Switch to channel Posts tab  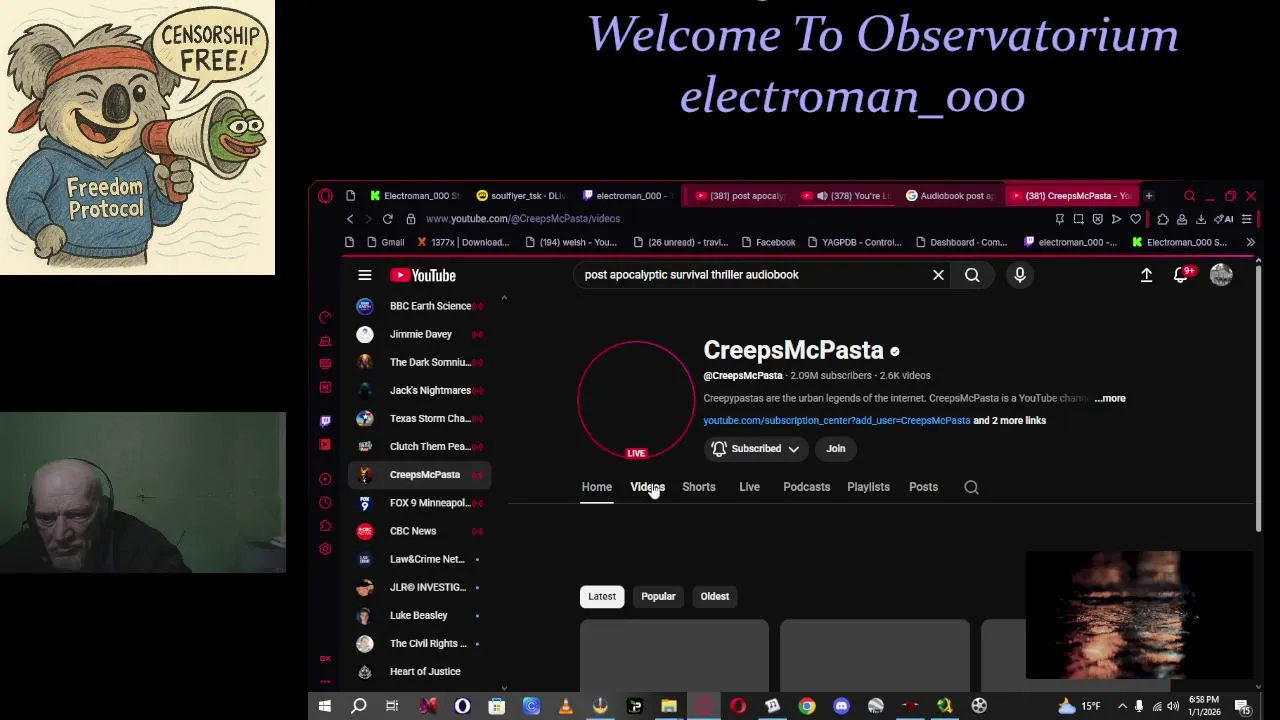pyautogui.click(x=923, y=487)
